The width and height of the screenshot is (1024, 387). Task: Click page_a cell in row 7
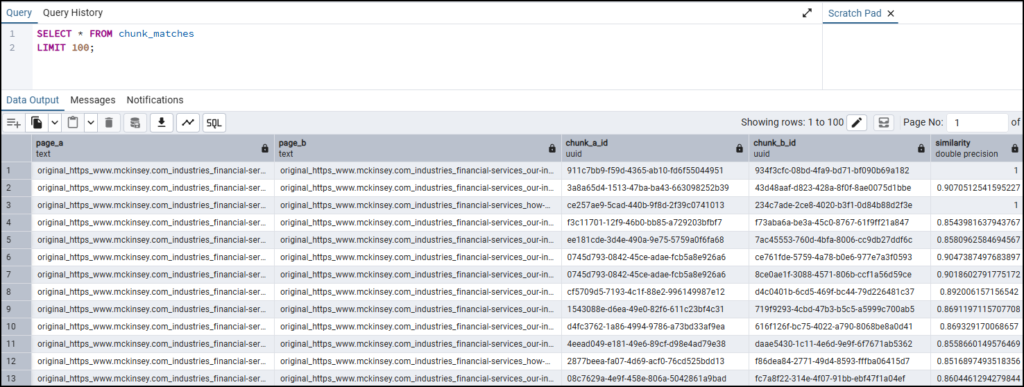153,274
